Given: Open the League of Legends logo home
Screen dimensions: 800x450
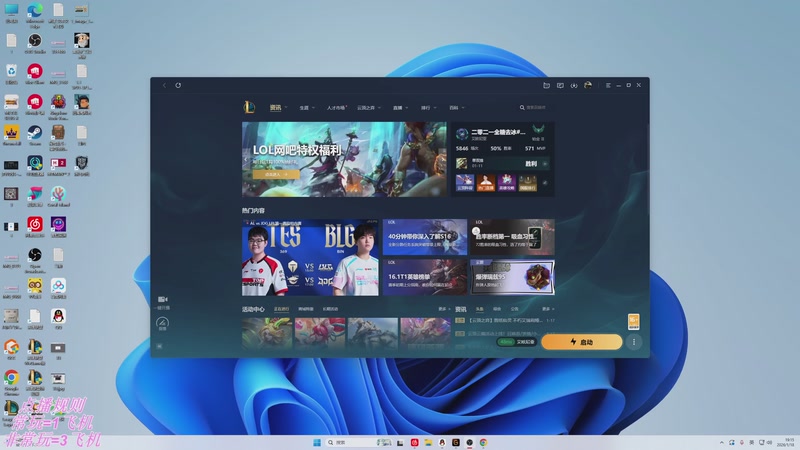Looking at the screenshot, I should (x=249, y=107).
